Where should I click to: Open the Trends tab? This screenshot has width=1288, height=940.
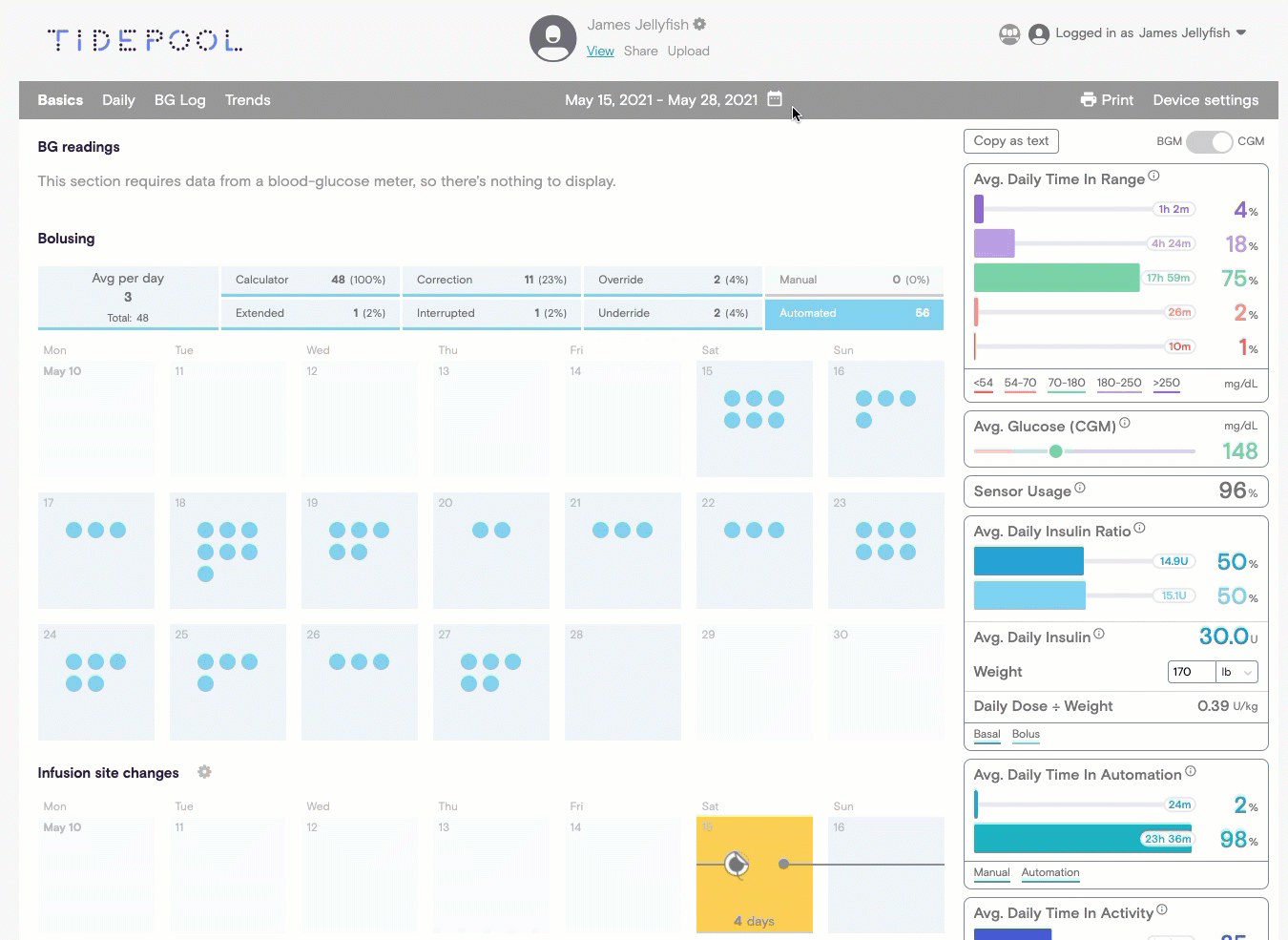pyautogui.click(x=248, y=100)
